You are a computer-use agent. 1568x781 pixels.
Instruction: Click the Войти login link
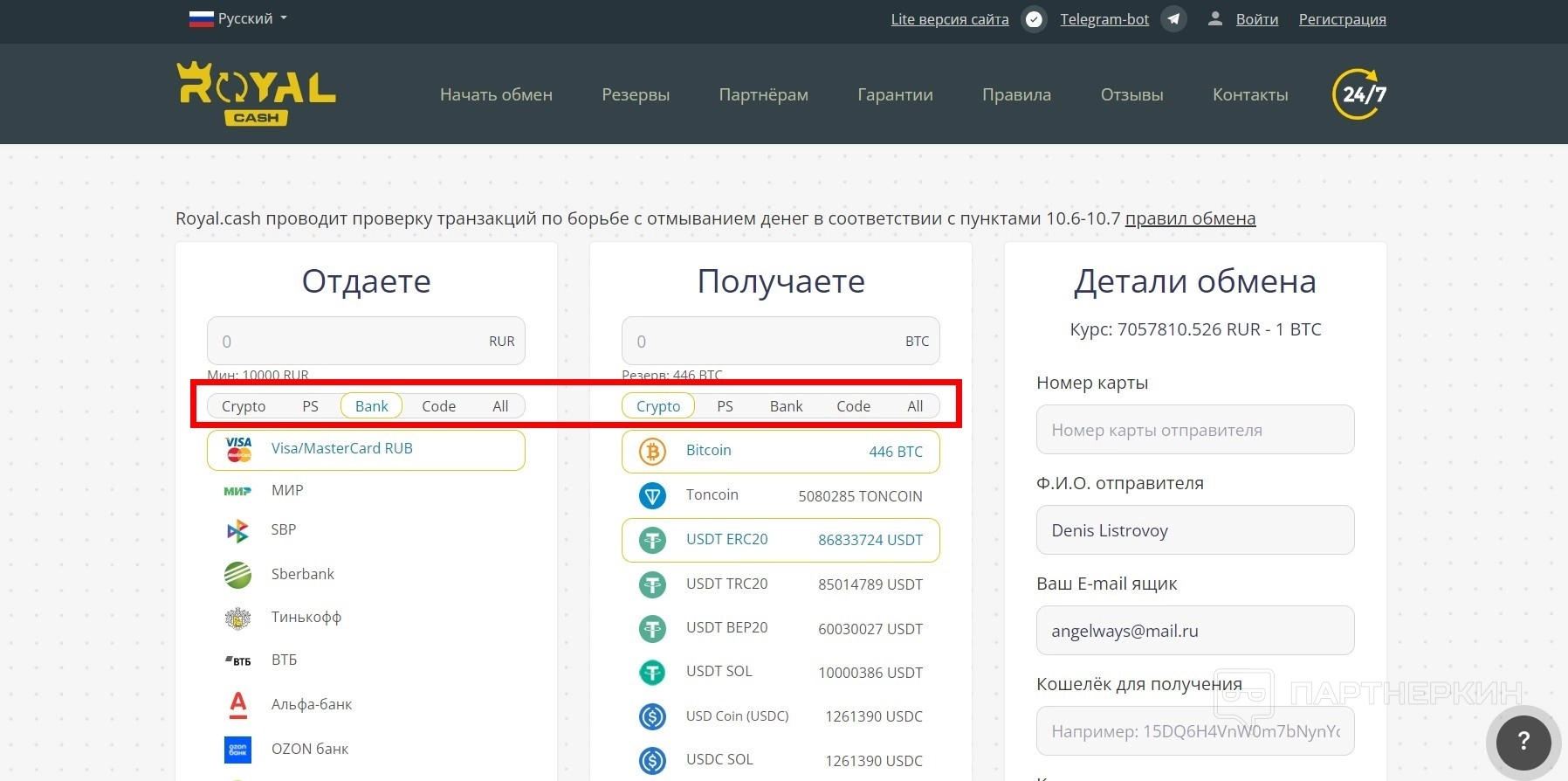point(1256,19)
